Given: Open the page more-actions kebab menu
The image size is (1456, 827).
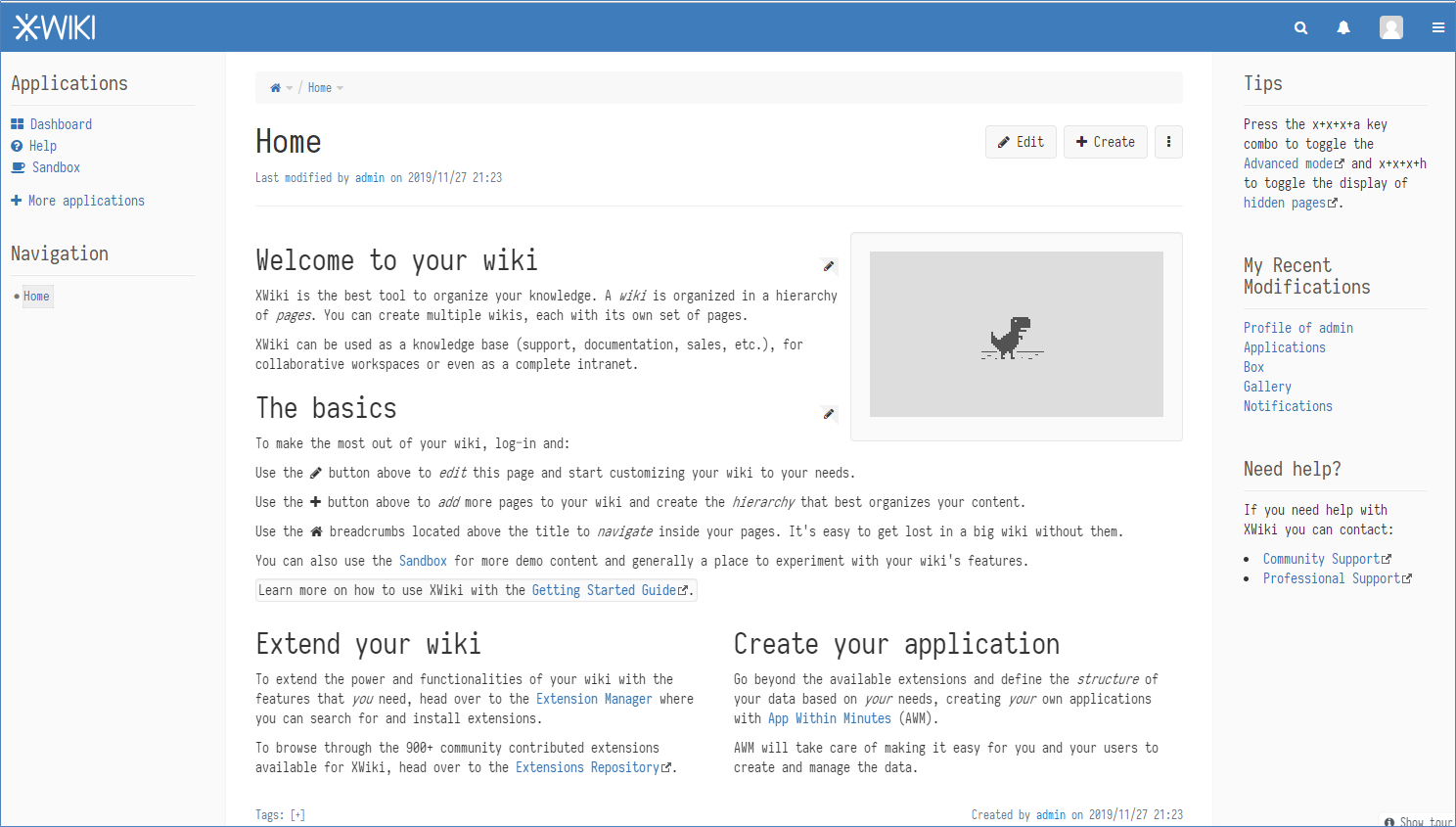Looking at the screenshot, I should (1168, 142).
